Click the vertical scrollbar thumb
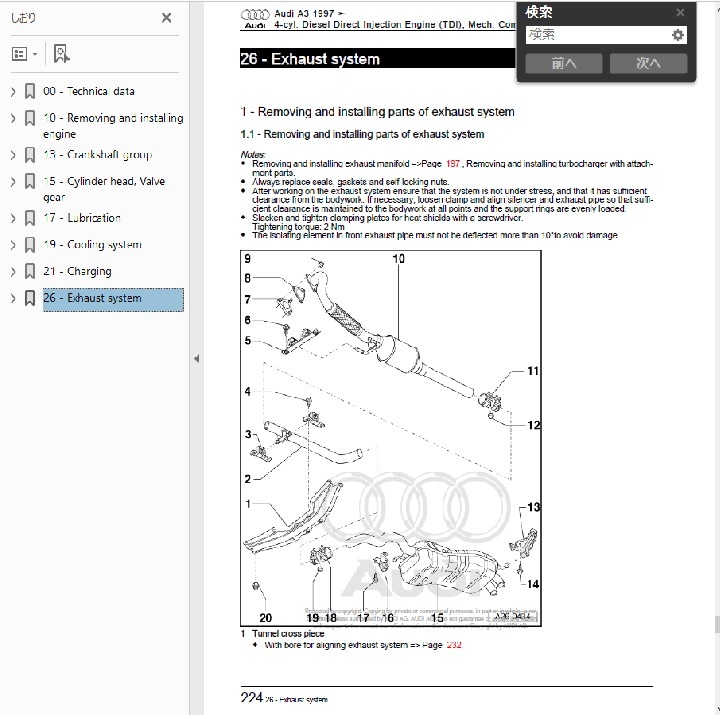The width and height of the screenshot is (720, 715). tap(717, 625)
